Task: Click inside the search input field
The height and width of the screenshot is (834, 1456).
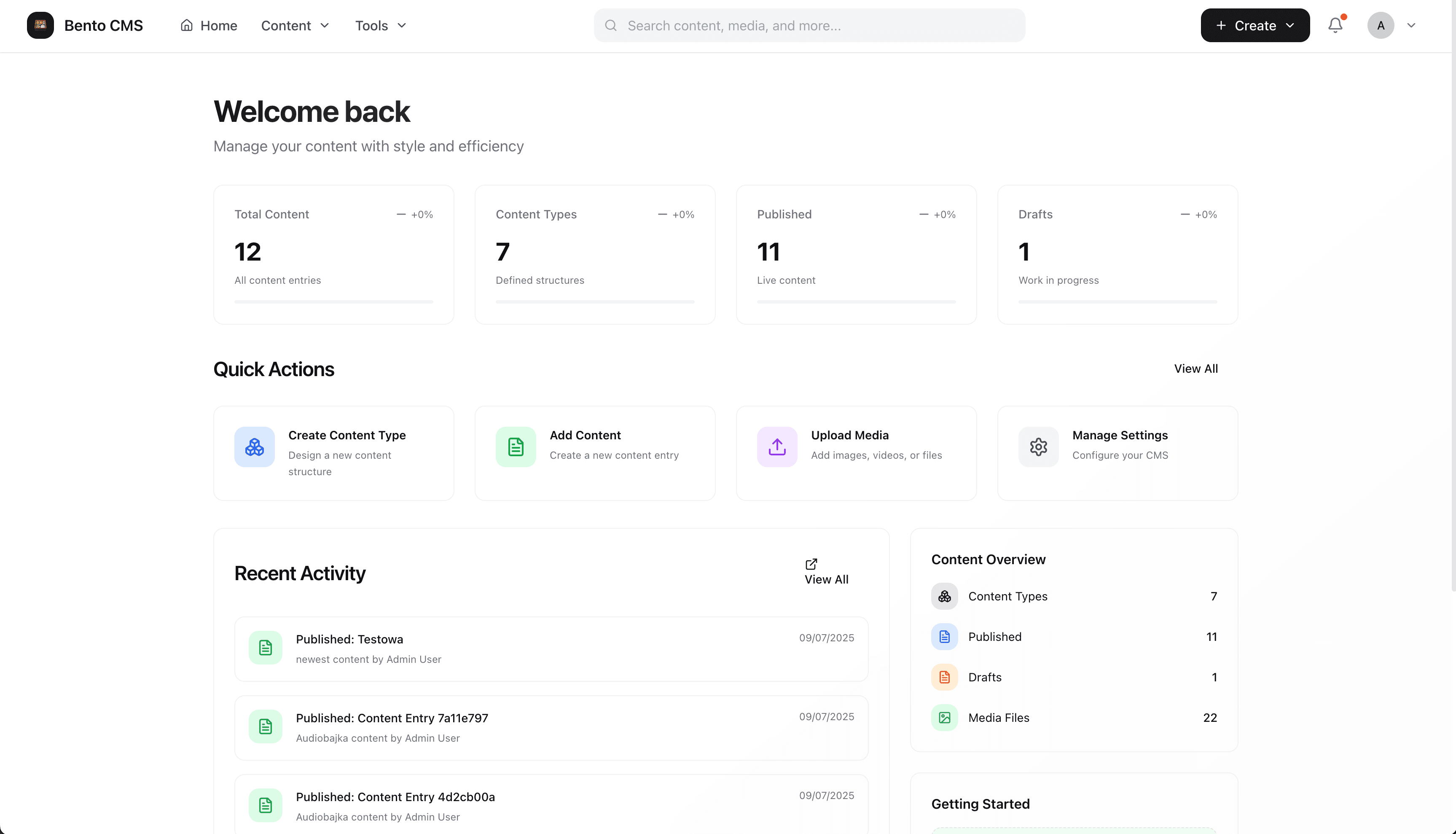Action: click(x=744, y=25)
